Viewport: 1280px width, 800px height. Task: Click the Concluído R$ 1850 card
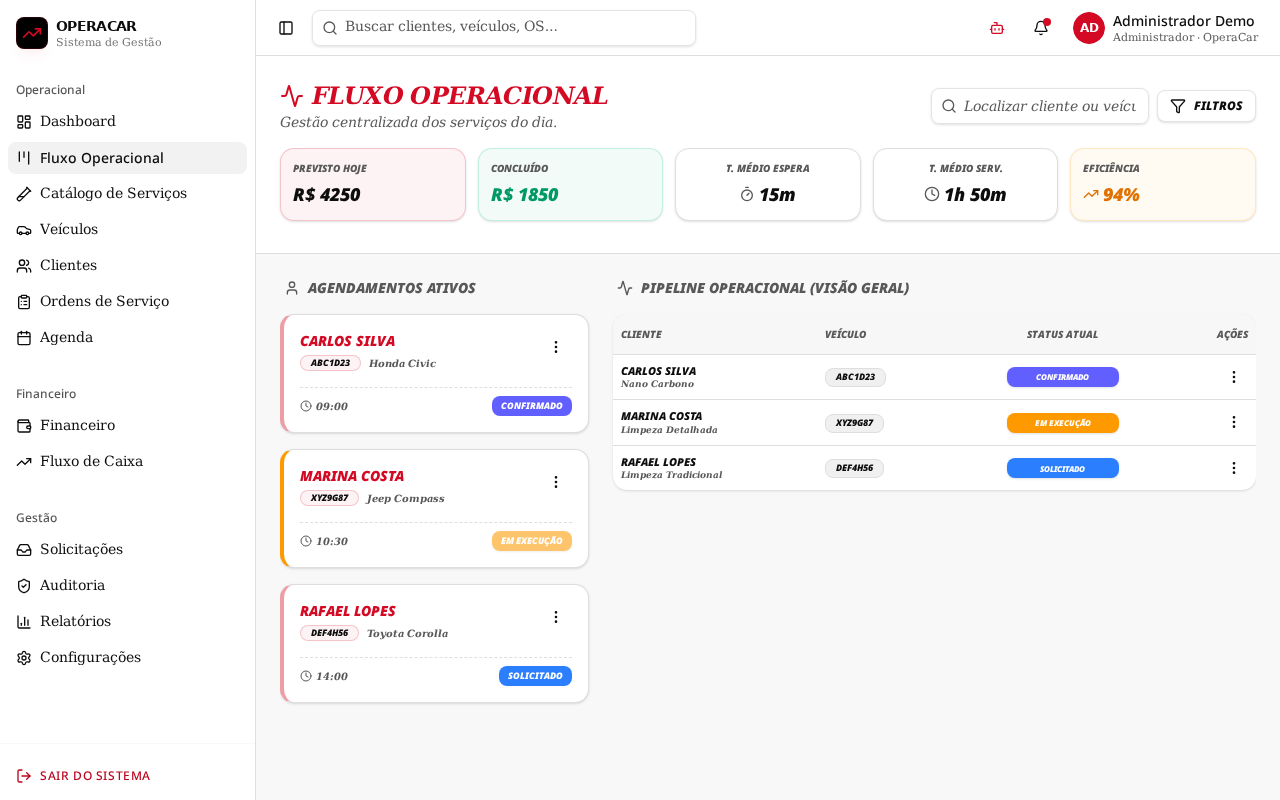tap(570, 185)
